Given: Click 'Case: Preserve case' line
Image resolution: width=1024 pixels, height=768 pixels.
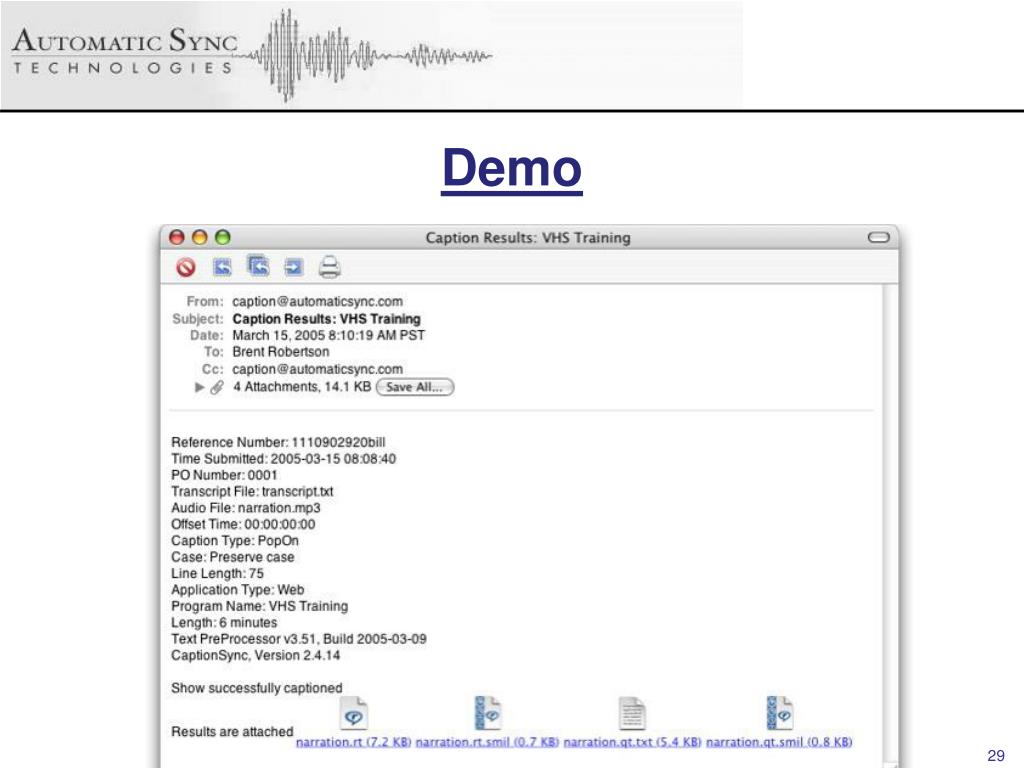Looking at the screenshot, I should tap(232, 557).
